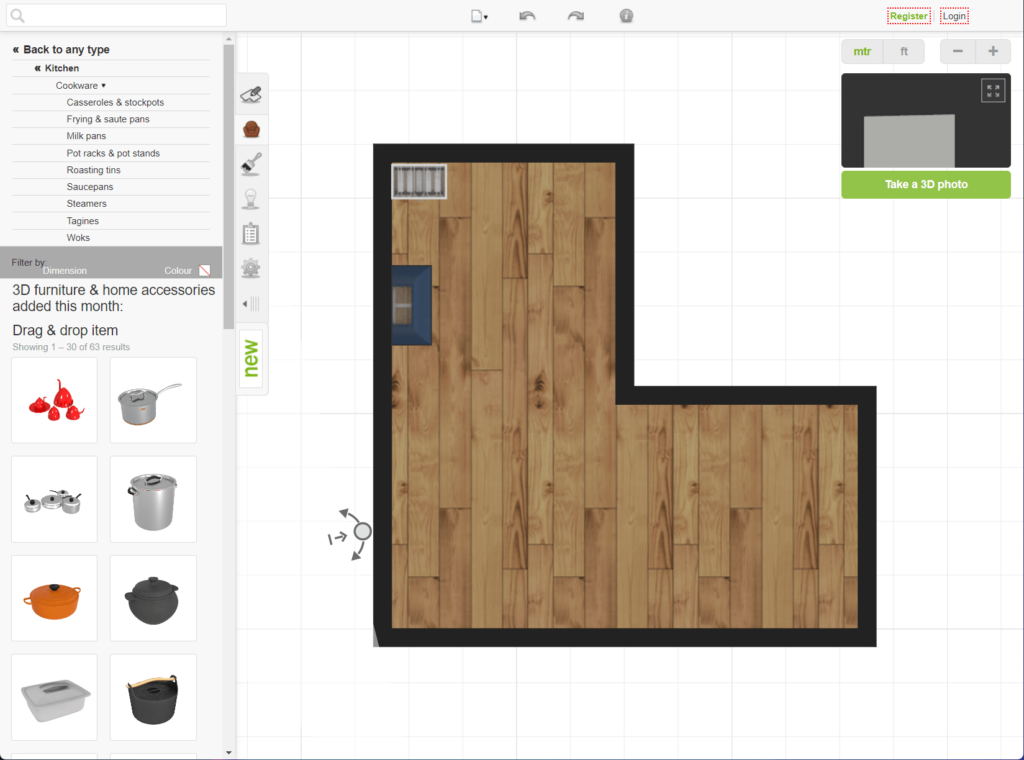
Task: Pick the orange casserole thumbnail
Action: (54, 599)
